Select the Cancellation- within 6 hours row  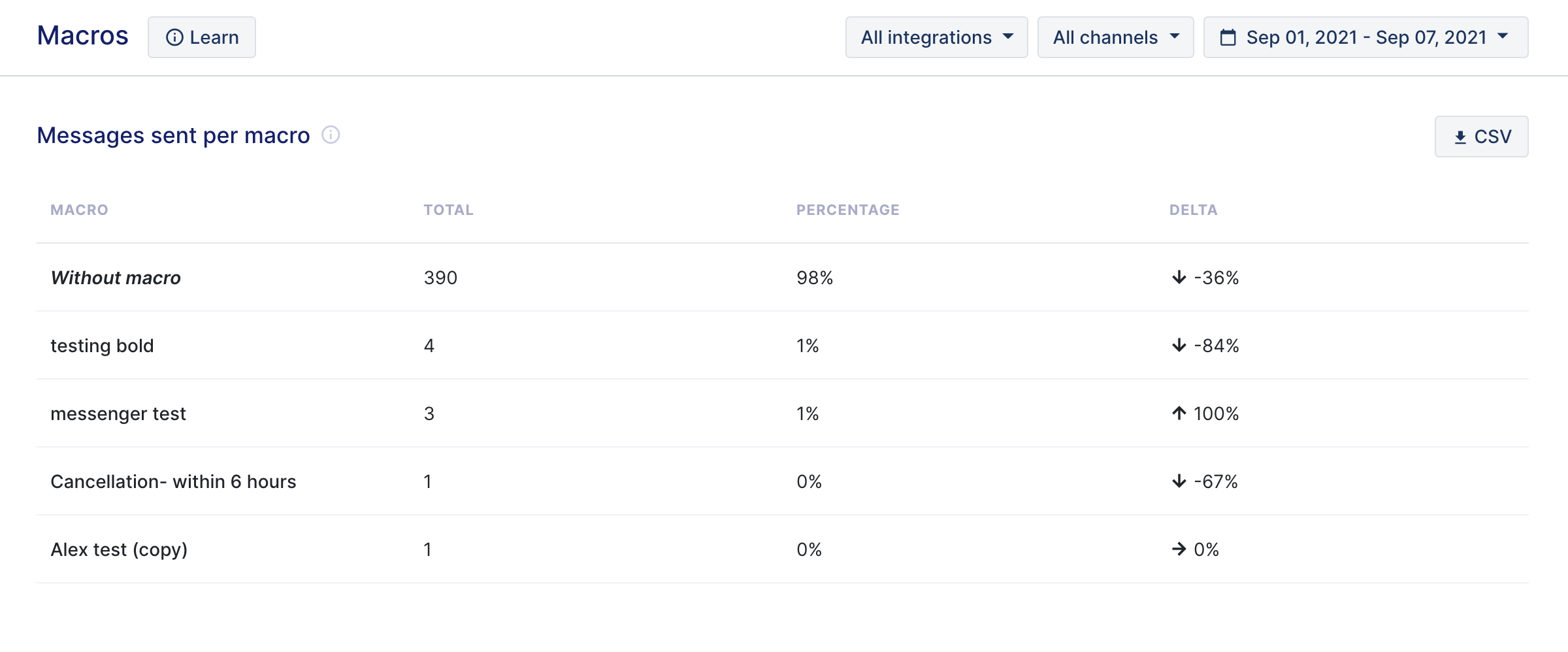(x=783, y=481)
